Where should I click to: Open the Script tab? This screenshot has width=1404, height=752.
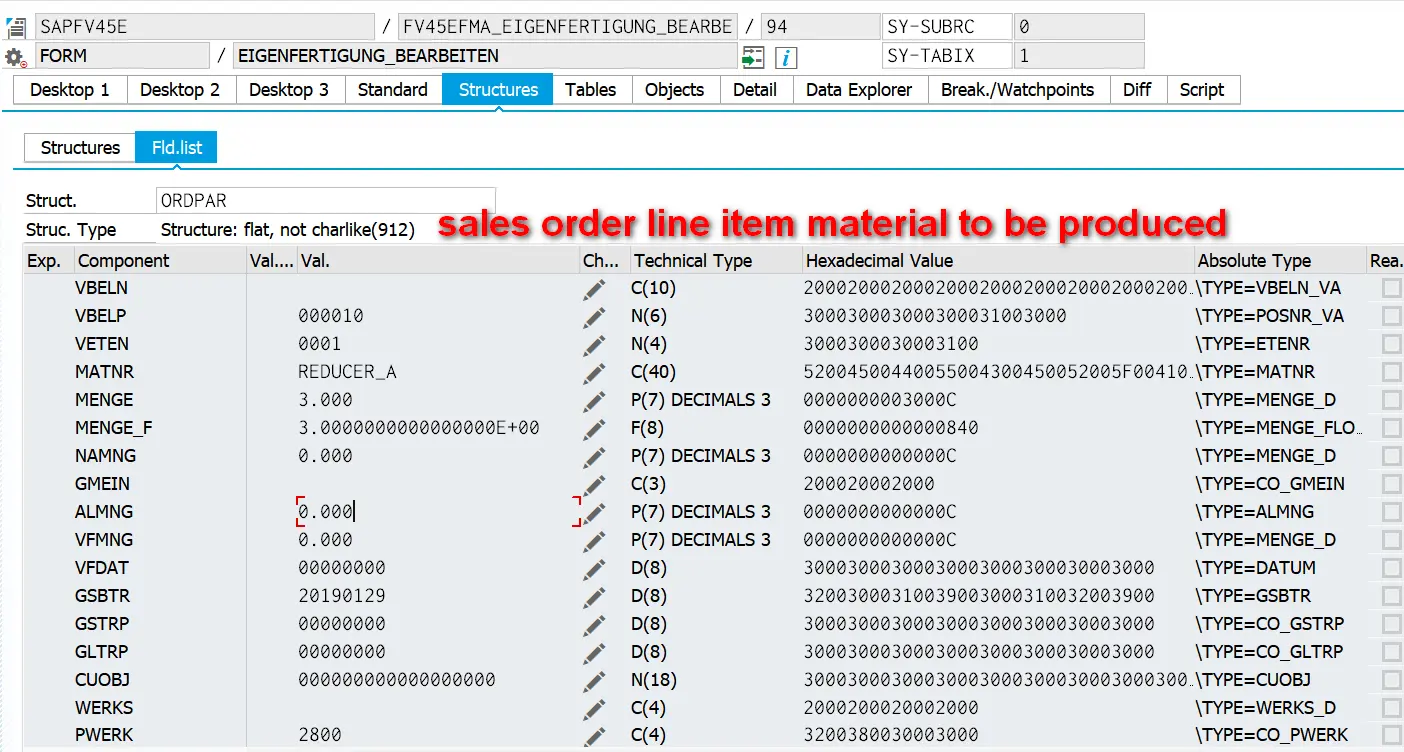pos(1202,90)
